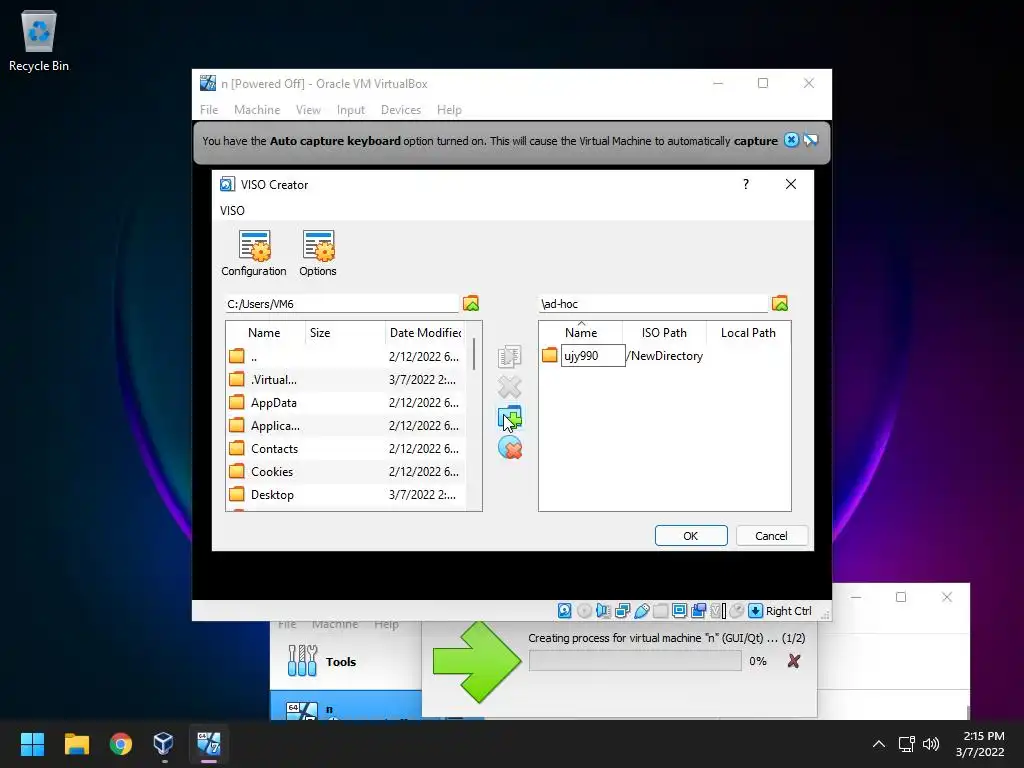Viewport: 1024px width, 768px height.
Task: Click the ISO Path column header
Action: pyautogui.click(x=664, y=332)
